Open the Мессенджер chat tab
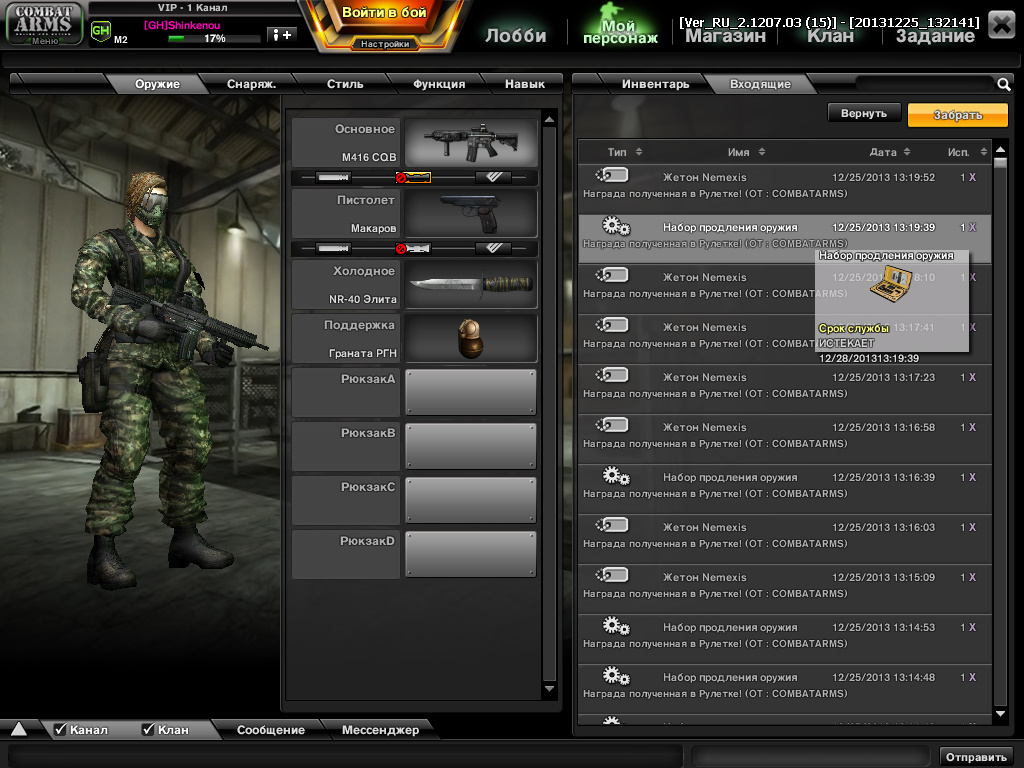The width and height of the screenshot is (1024, 768). (x=380, y=729)
